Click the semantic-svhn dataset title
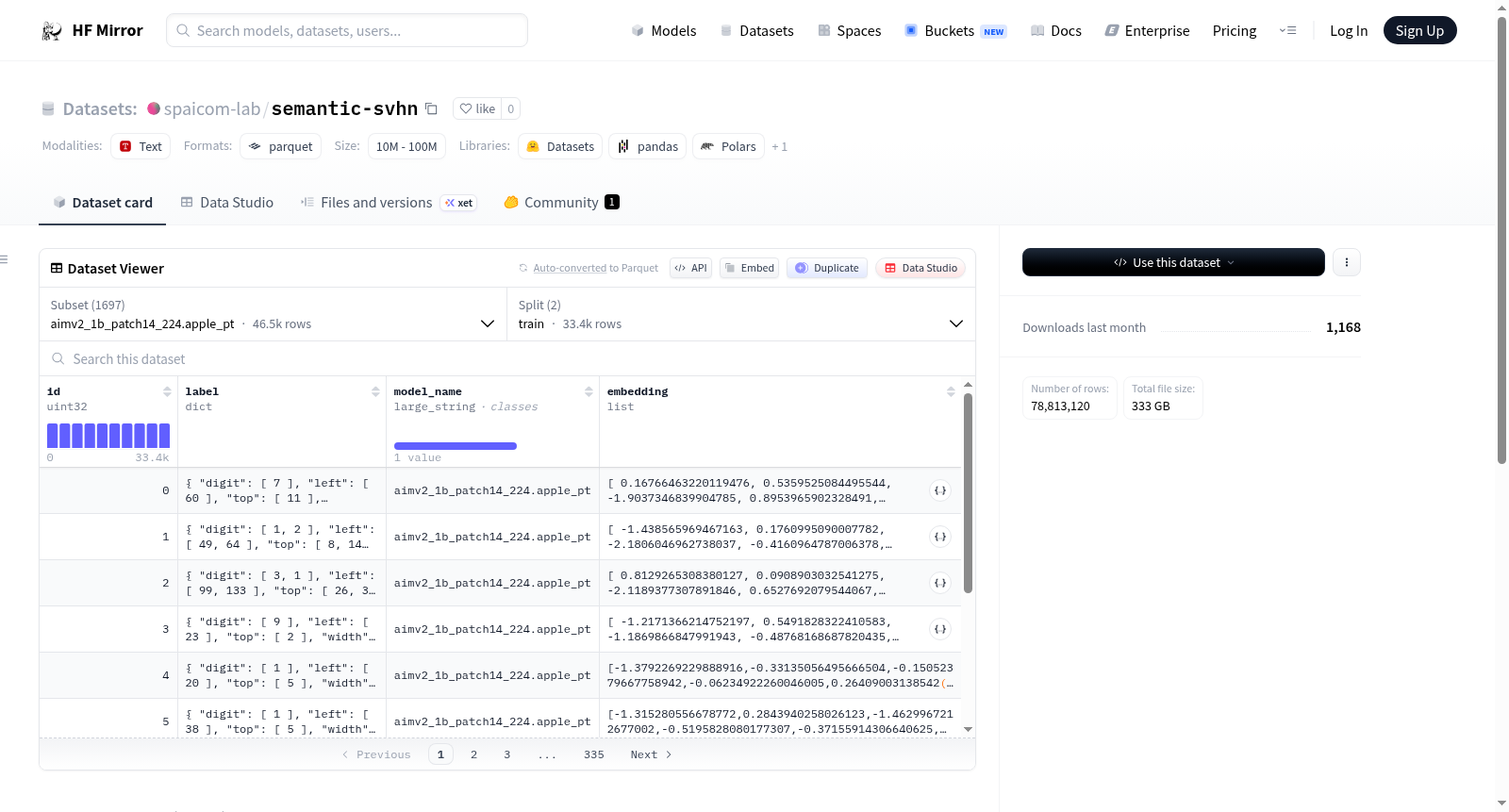This screenshot has height=812, width=1509. [344, 109]
